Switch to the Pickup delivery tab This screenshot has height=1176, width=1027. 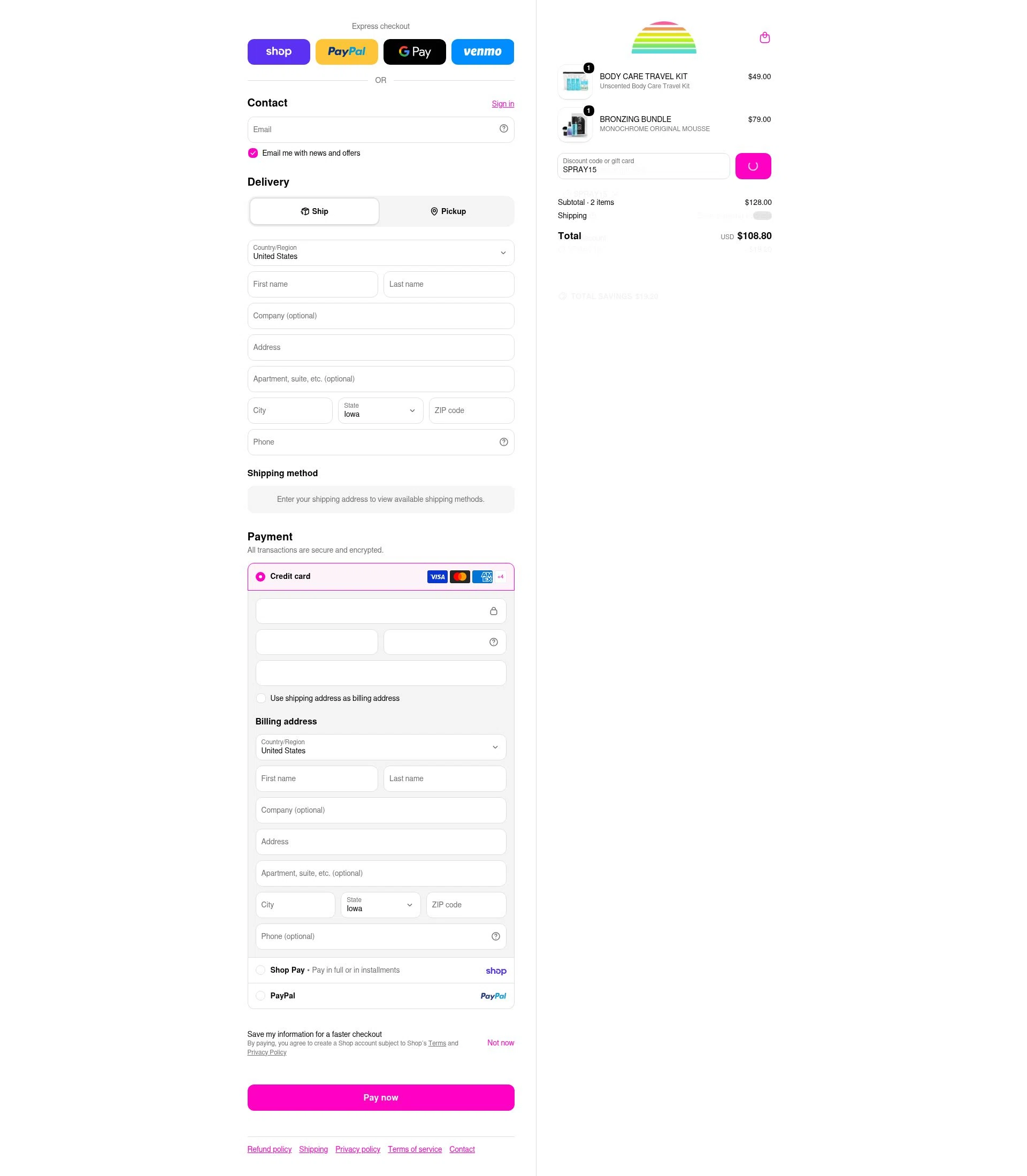448,211
